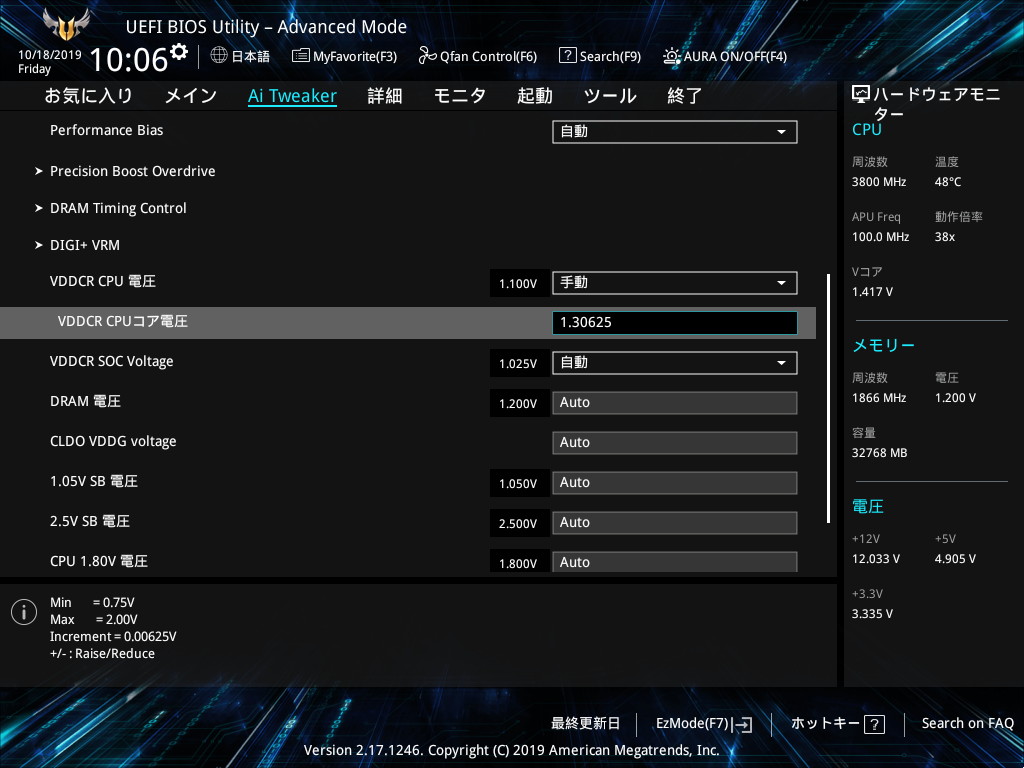
Task: Click the 1.100V current value
Action: [519, 284]
